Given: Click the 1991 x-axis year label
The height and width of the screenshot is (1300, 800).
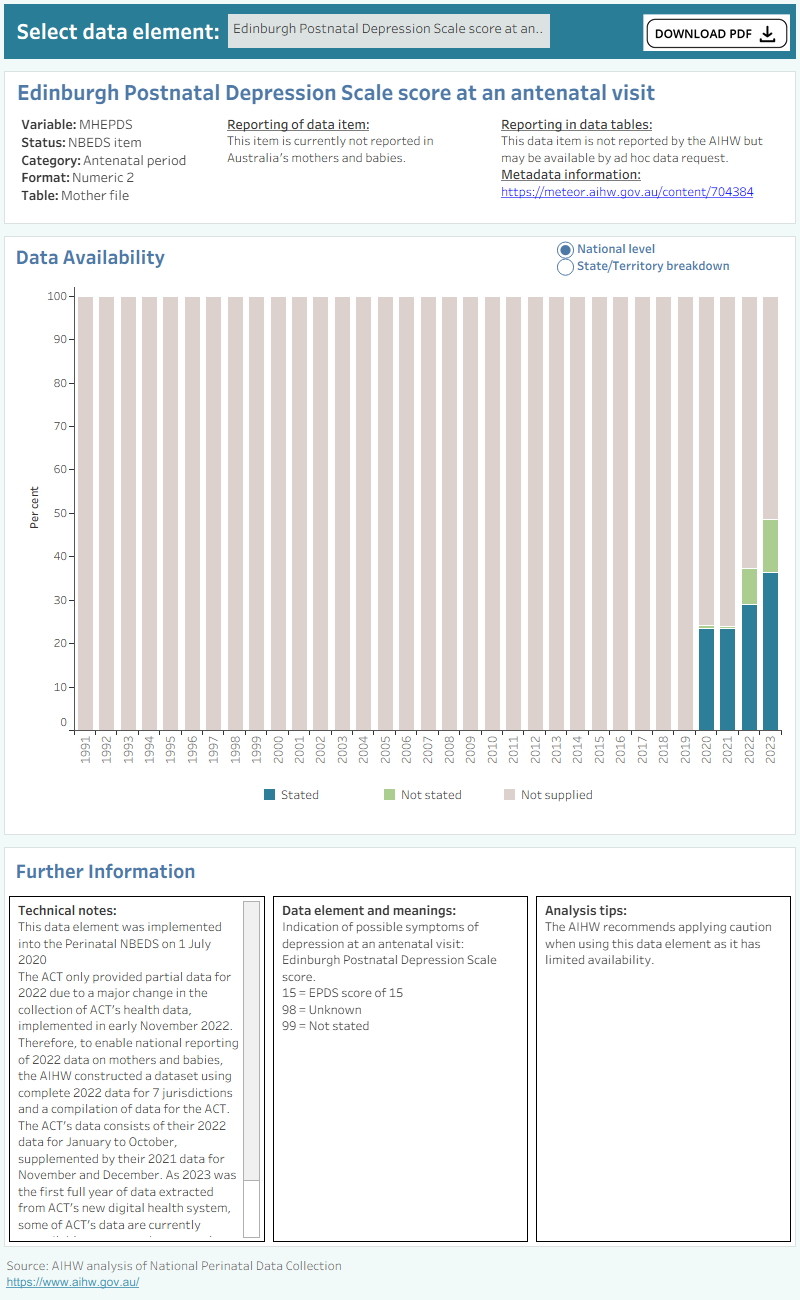Looking at the screenshot, I should [85, 749].
